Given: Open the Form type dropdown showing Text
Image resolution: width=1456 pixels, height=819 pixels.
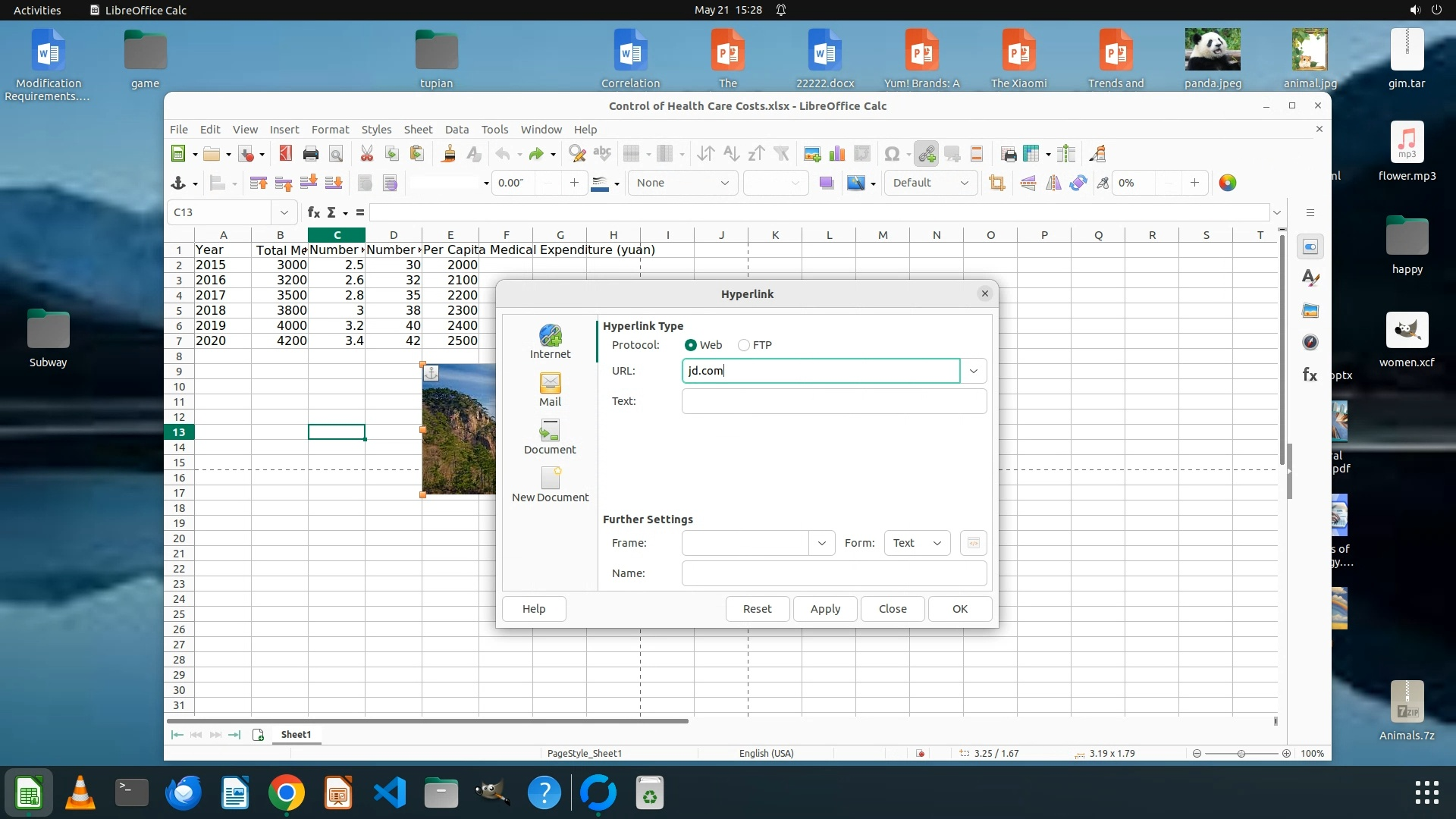Looking at the screenshot, I should click(917, 543).
